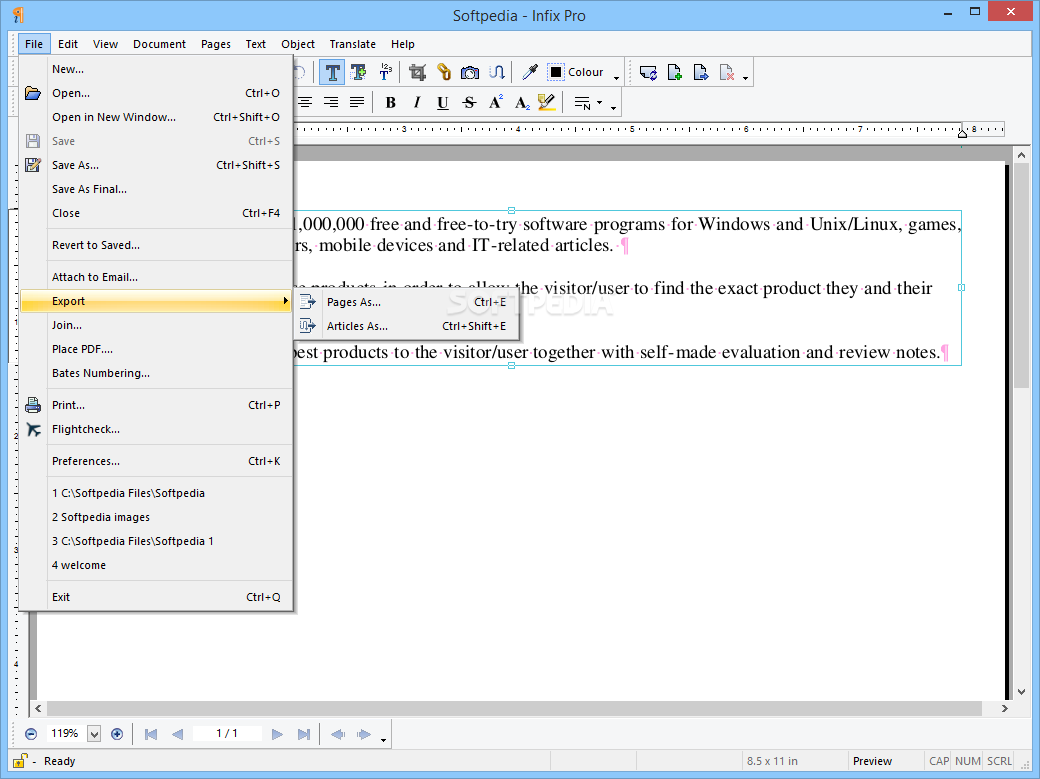Viewport: 1040px width, 779px height.
Task: Click the numbered text (T 123) tool
Action: [385, 72]
